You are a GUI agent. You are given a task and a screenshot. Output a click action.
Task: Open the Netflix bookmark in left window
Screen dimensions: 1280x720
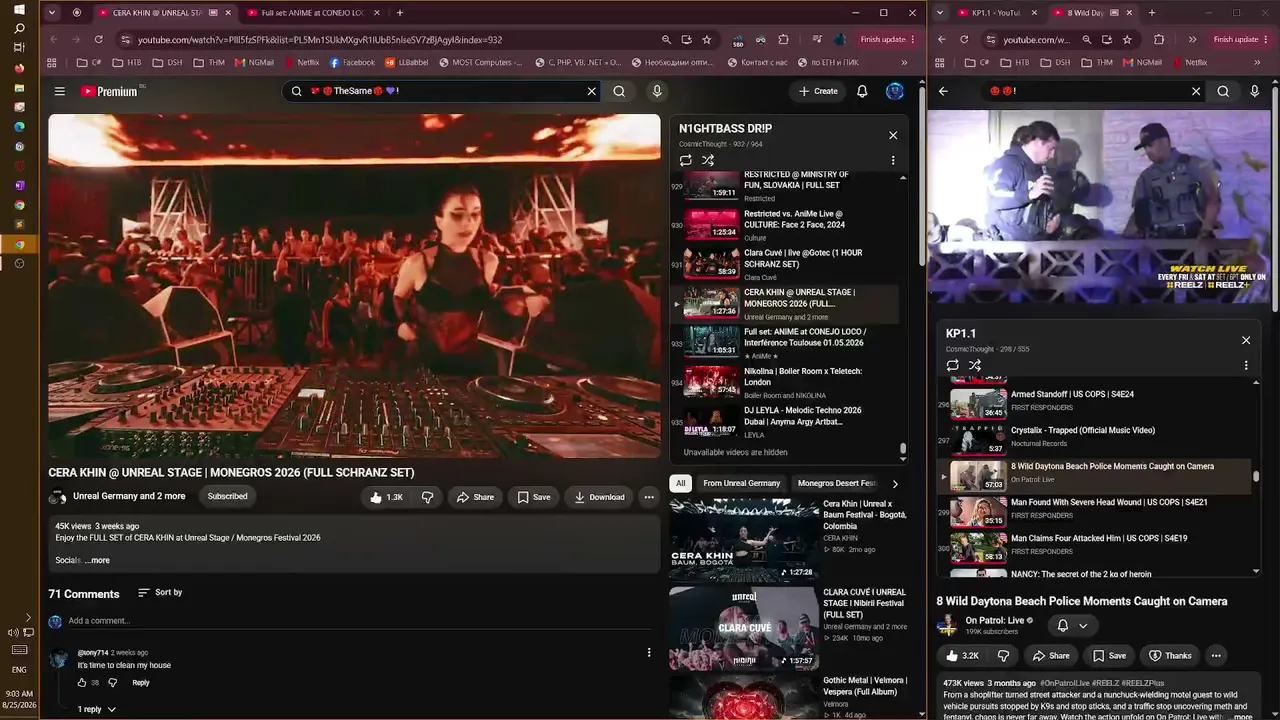coord(301,62)
